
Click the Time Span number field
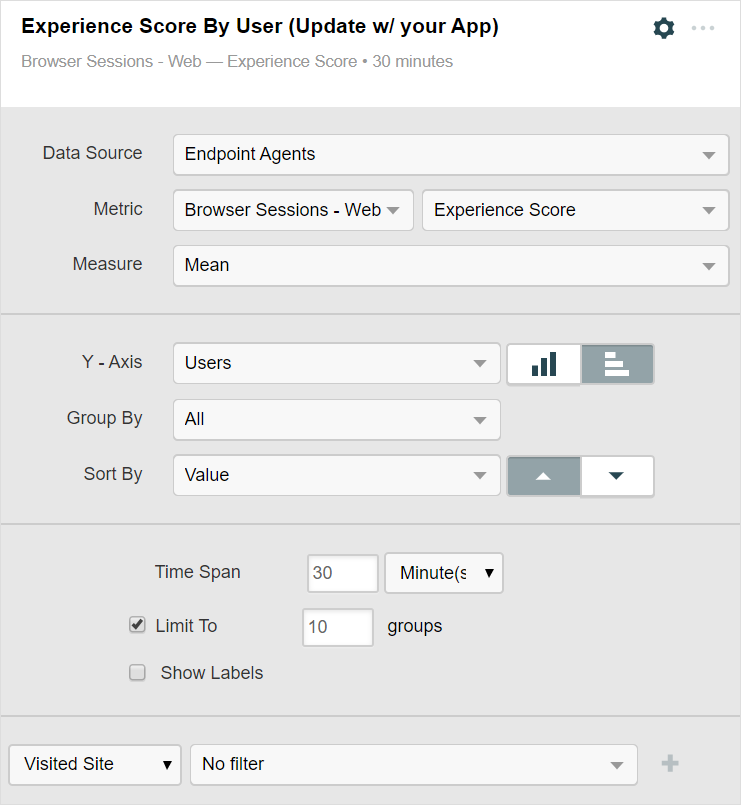coord(343,574)
